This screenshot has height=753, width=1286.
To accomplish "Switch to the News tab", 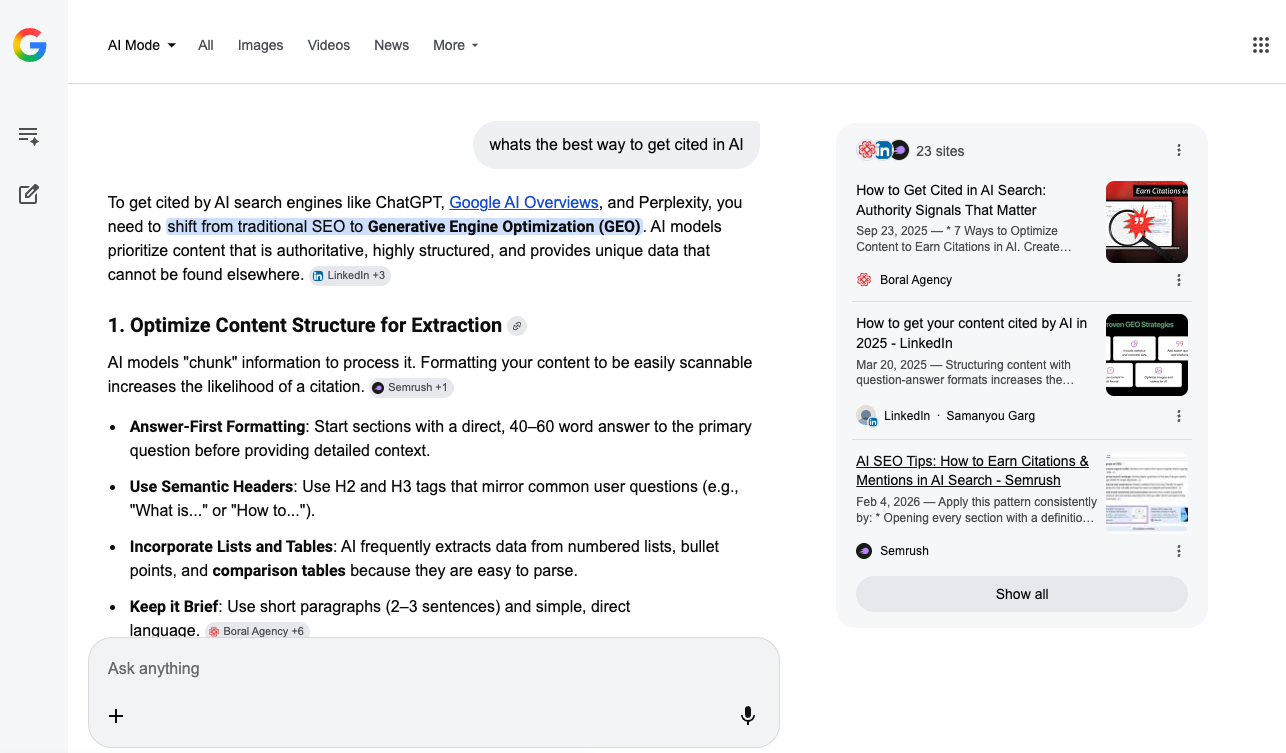I will (x=391, y=45).
